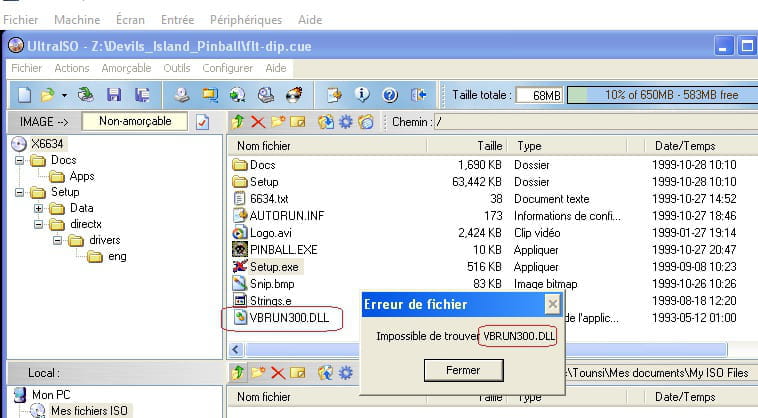Open VirtualBox Machine menu
Screen dimensions: 758x418
(x=77, y=20)
